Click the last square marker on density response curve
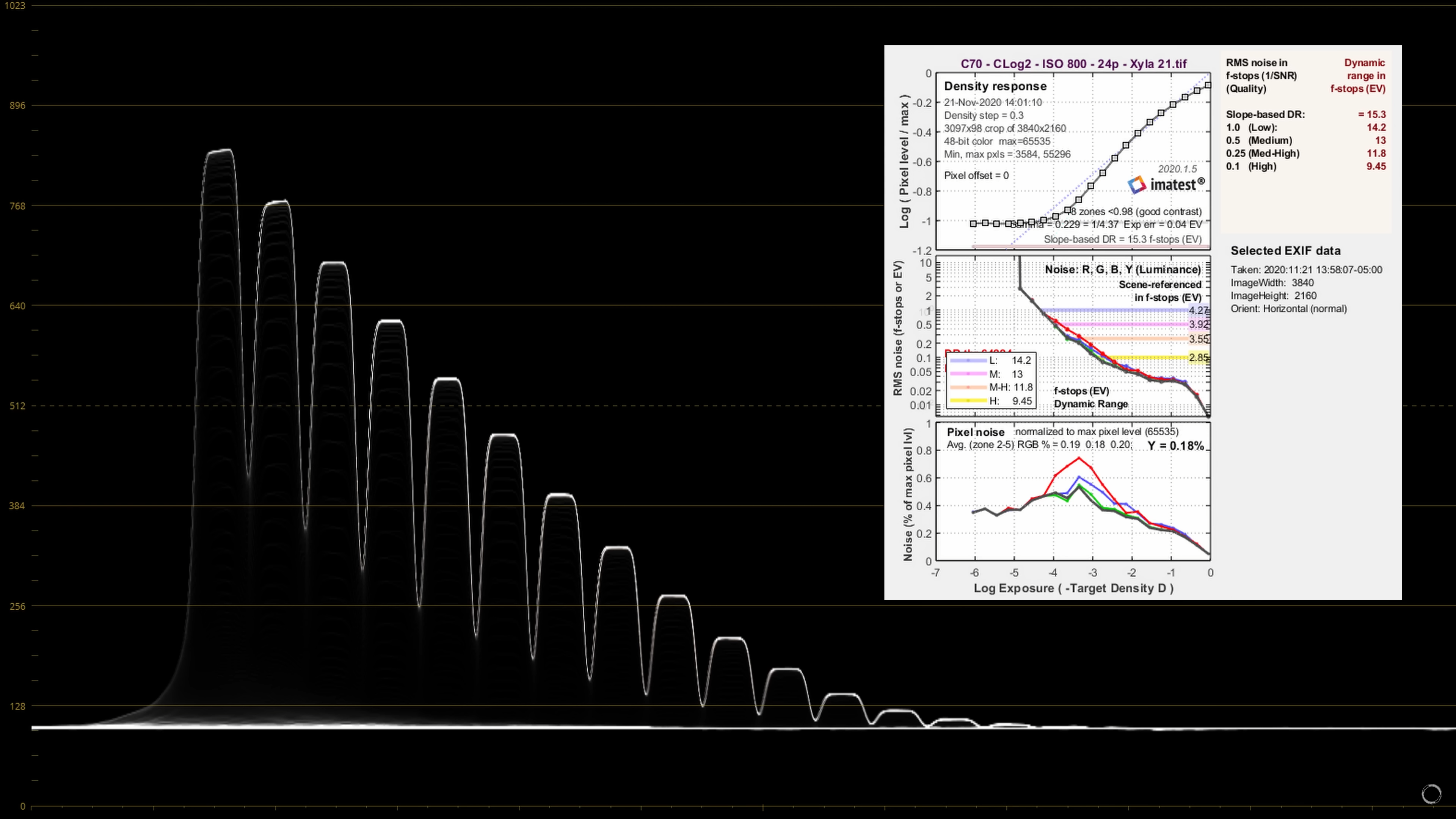 tap(1208, 85)
